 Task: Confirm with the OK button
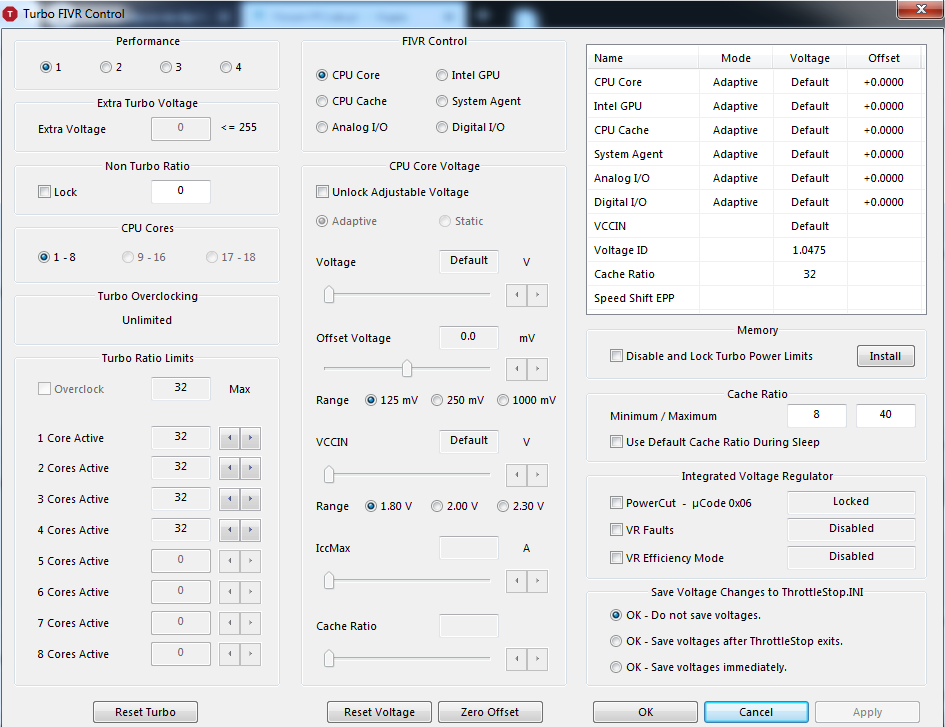coord(645,712)
